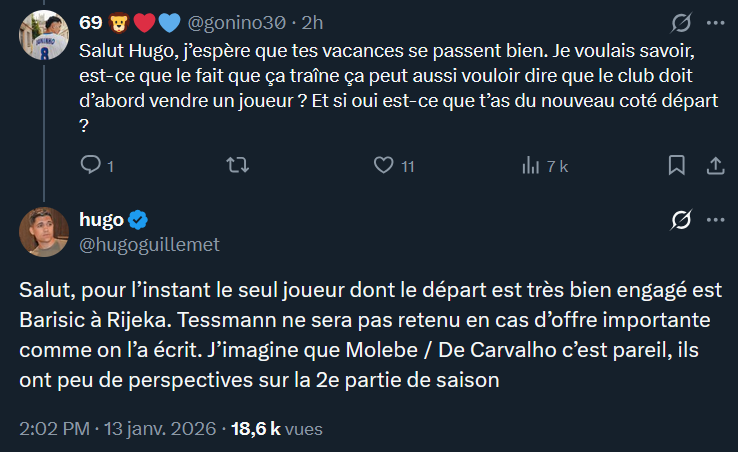Open more options for gonino30's tweet
This screenshot has width=738, height=452.
click(x=715, y=22)
